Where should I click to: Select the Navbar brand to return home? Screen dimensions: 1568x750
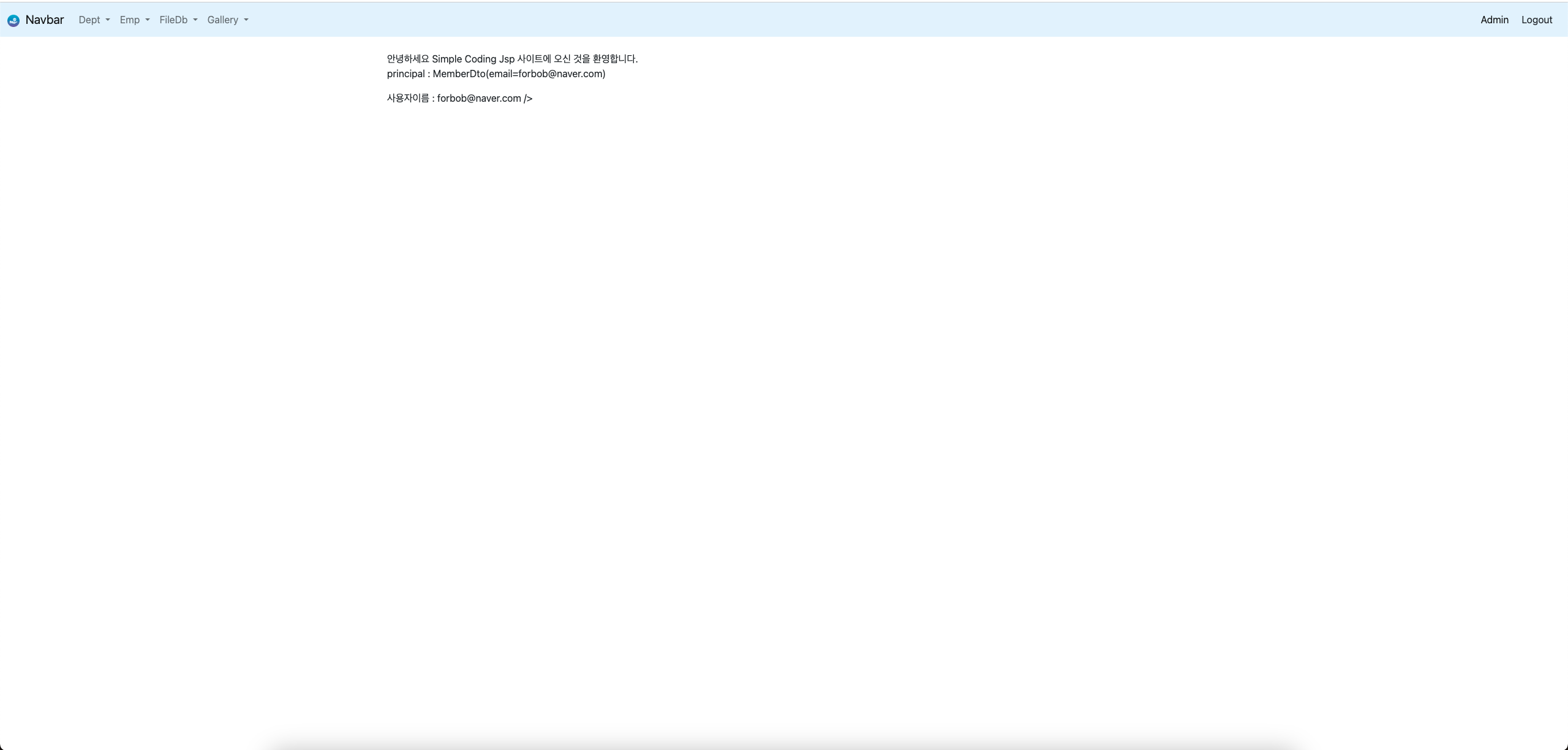(44, 20)
